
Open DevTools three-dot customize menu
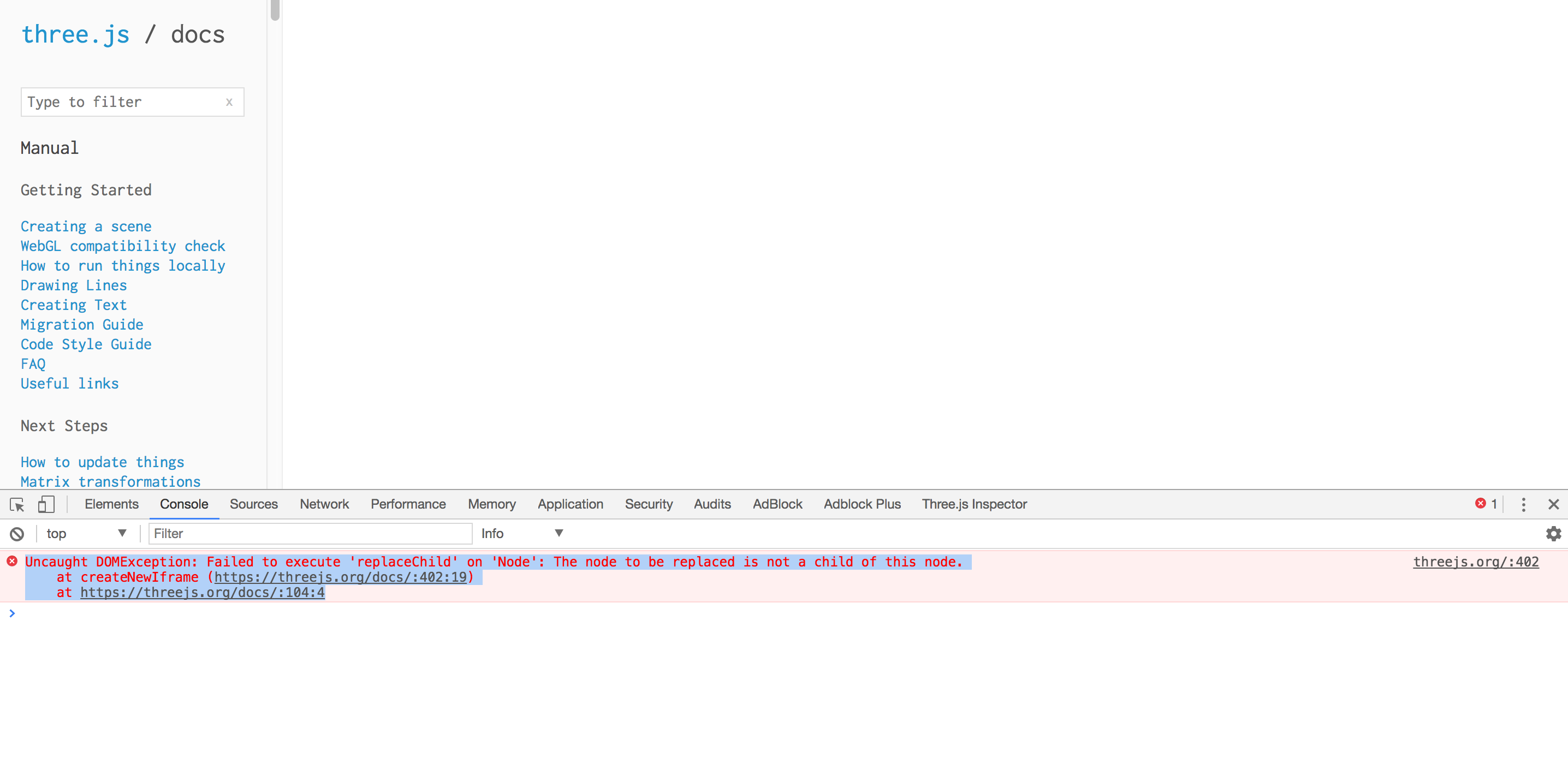click(x=1524, y=504)
